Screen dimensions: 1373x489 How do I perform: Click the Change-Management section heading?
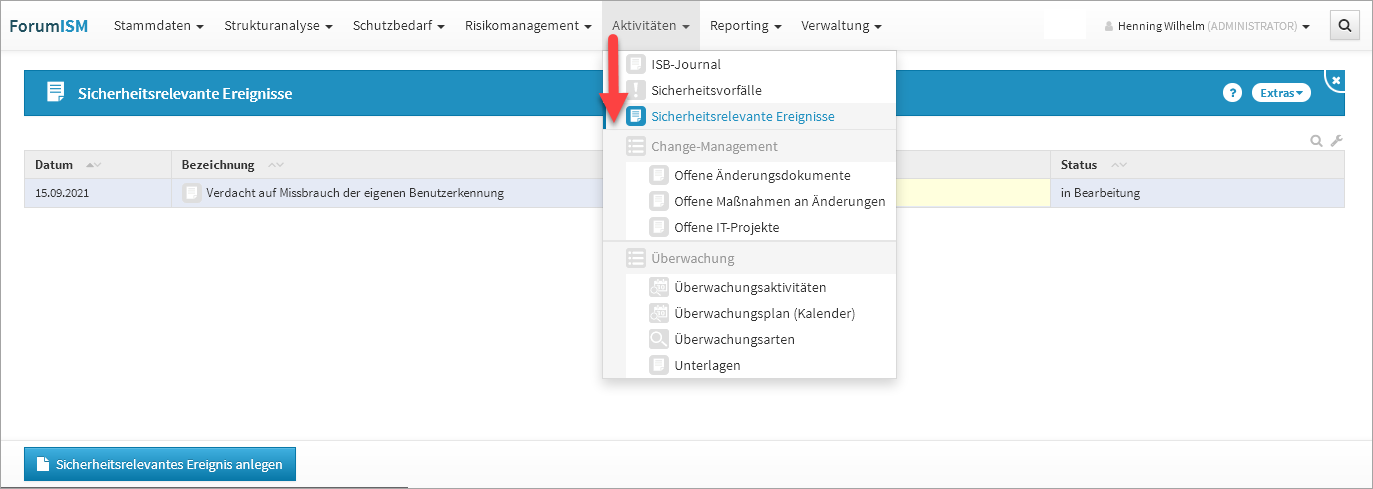714,146
